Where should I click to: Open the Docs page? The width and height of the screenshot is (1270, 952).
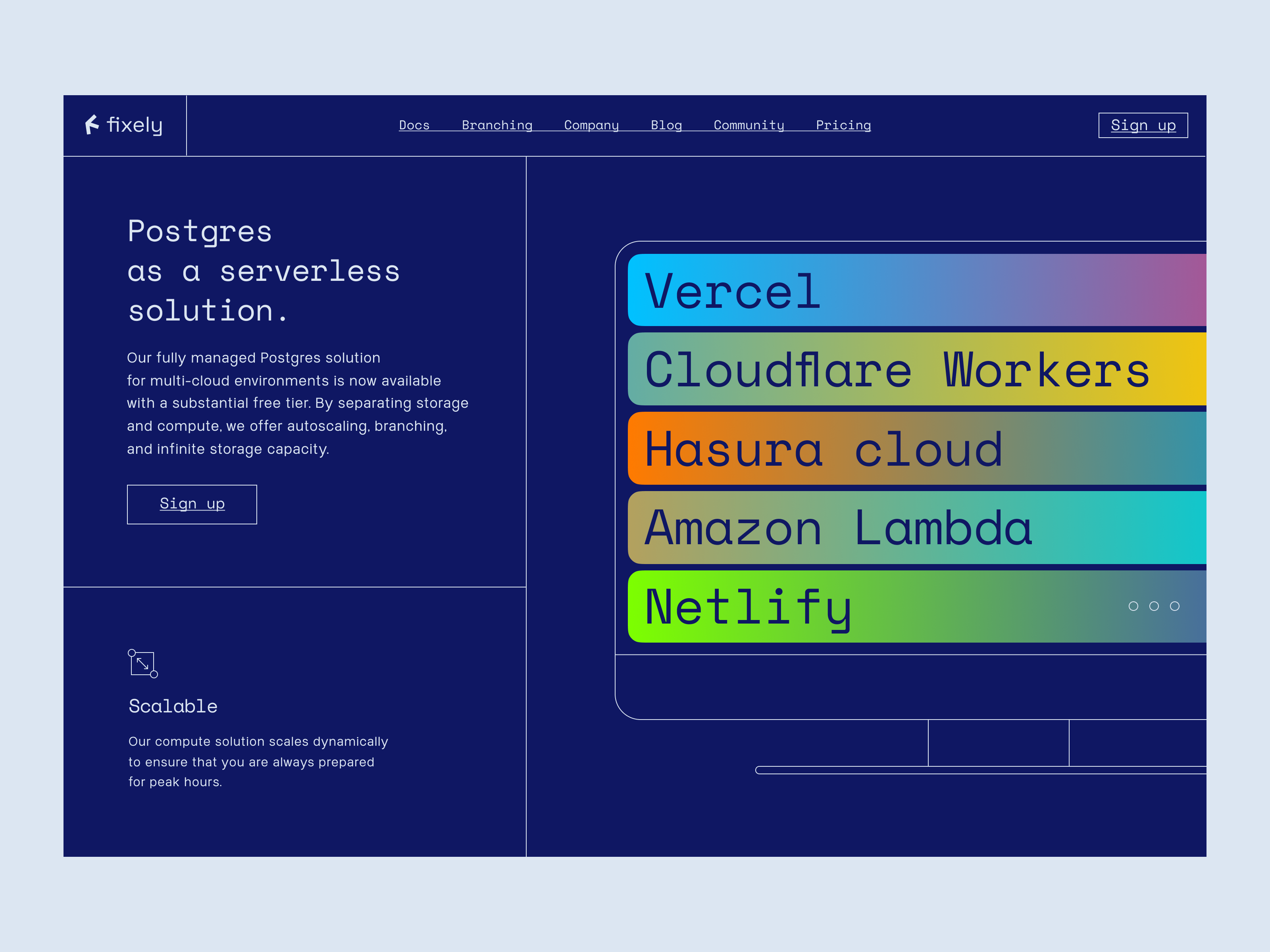pyautogui.click(x=414, y=125)
